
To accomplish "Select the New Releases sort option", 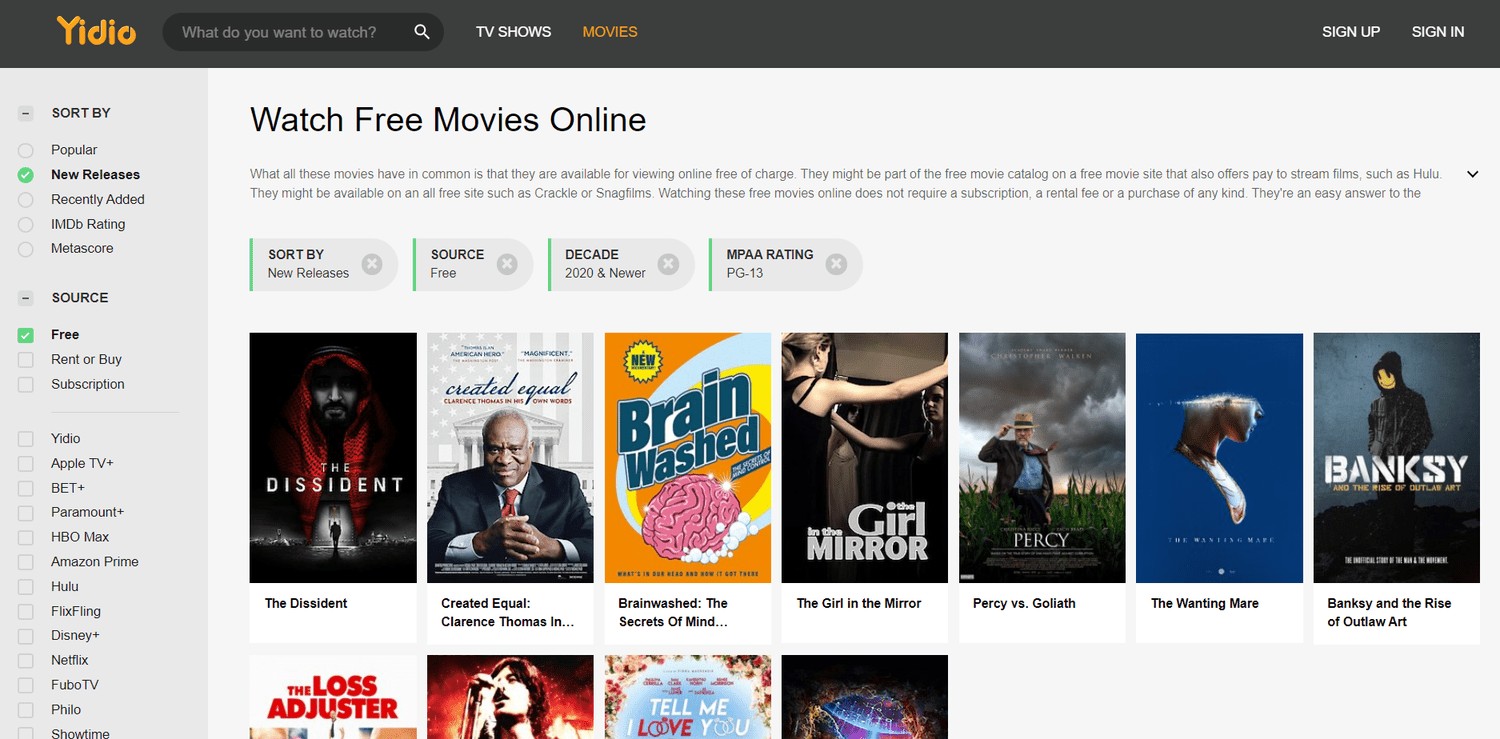I will [26, 175].
